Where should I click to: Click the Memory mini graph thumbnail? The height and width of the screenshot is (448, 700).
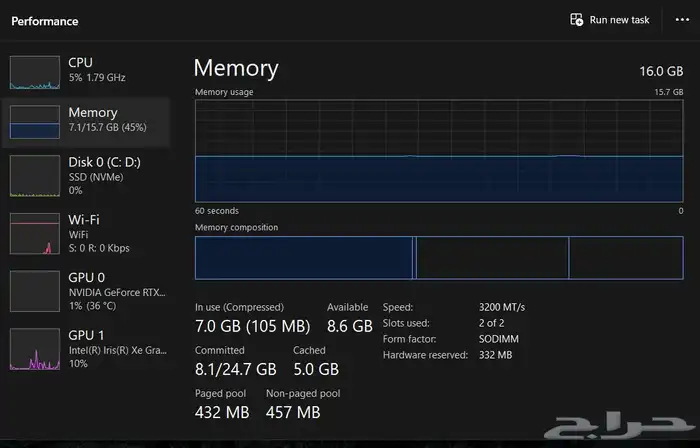click(x=35, y=122)
